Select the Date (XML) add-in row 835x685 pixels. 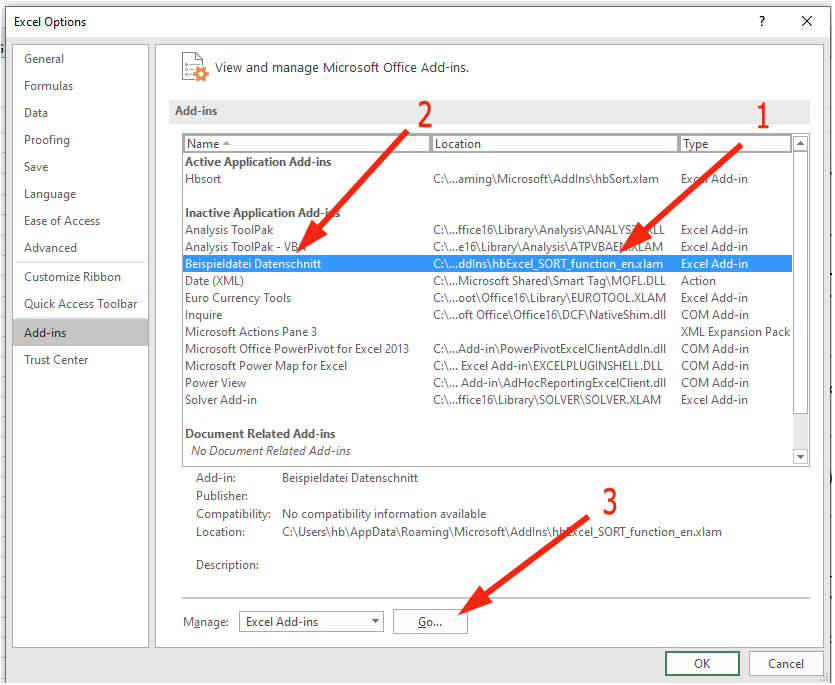(487, 281)
